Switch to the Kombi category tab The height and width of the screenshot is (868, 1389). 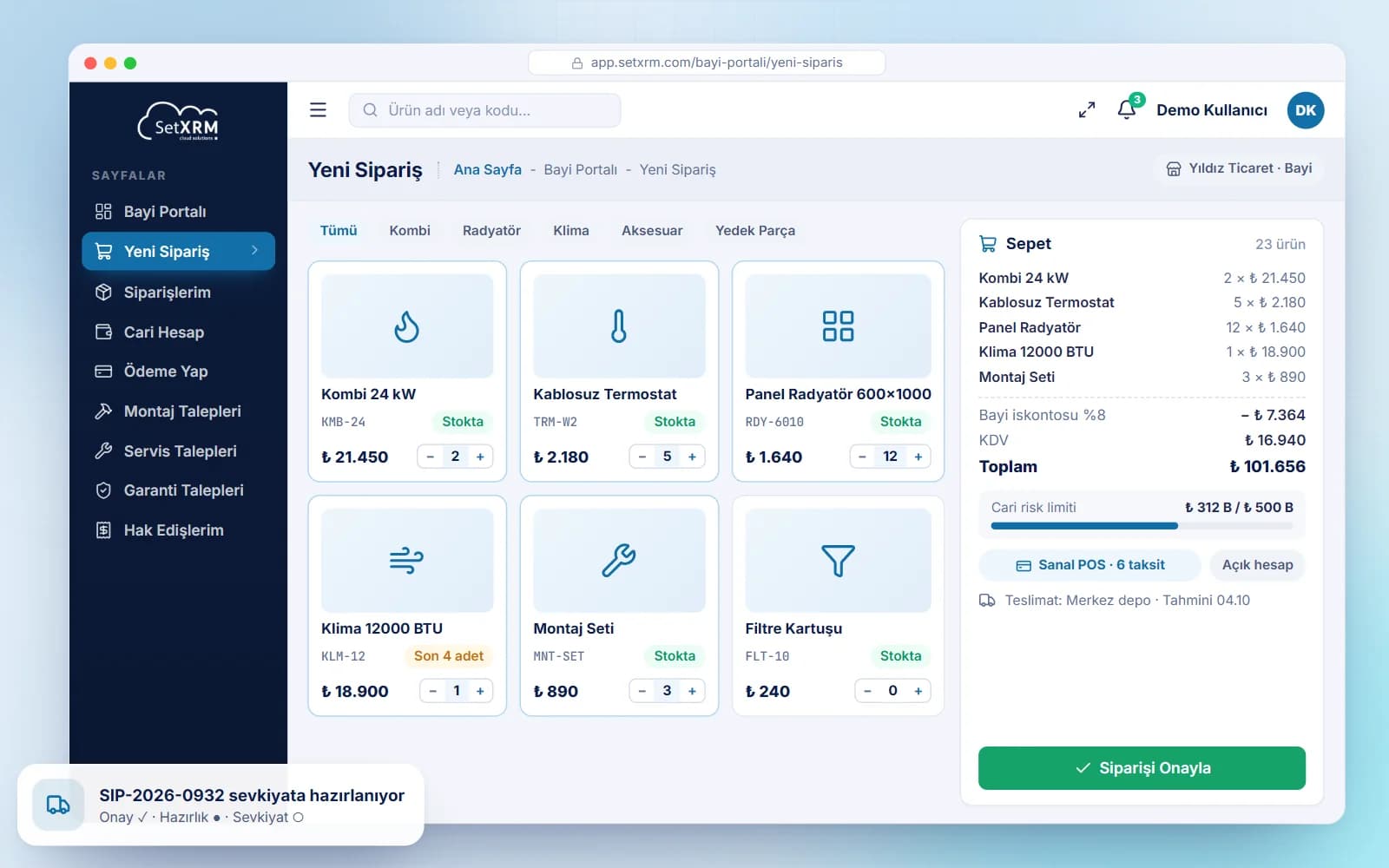click(410, 231)
